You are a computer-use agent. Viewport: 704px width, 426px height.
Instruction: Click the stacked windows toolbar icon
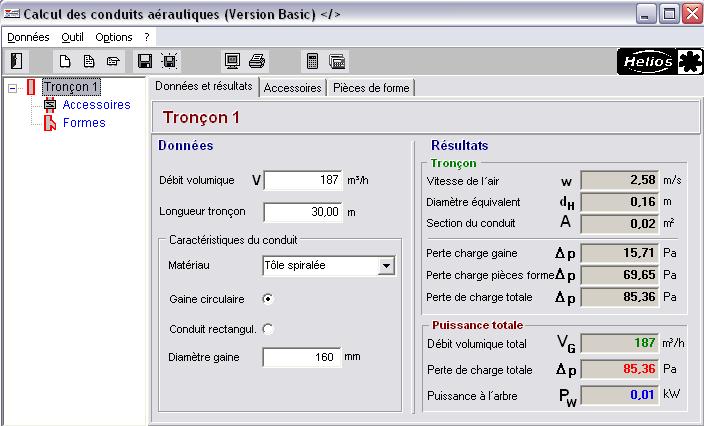[337, 61]
